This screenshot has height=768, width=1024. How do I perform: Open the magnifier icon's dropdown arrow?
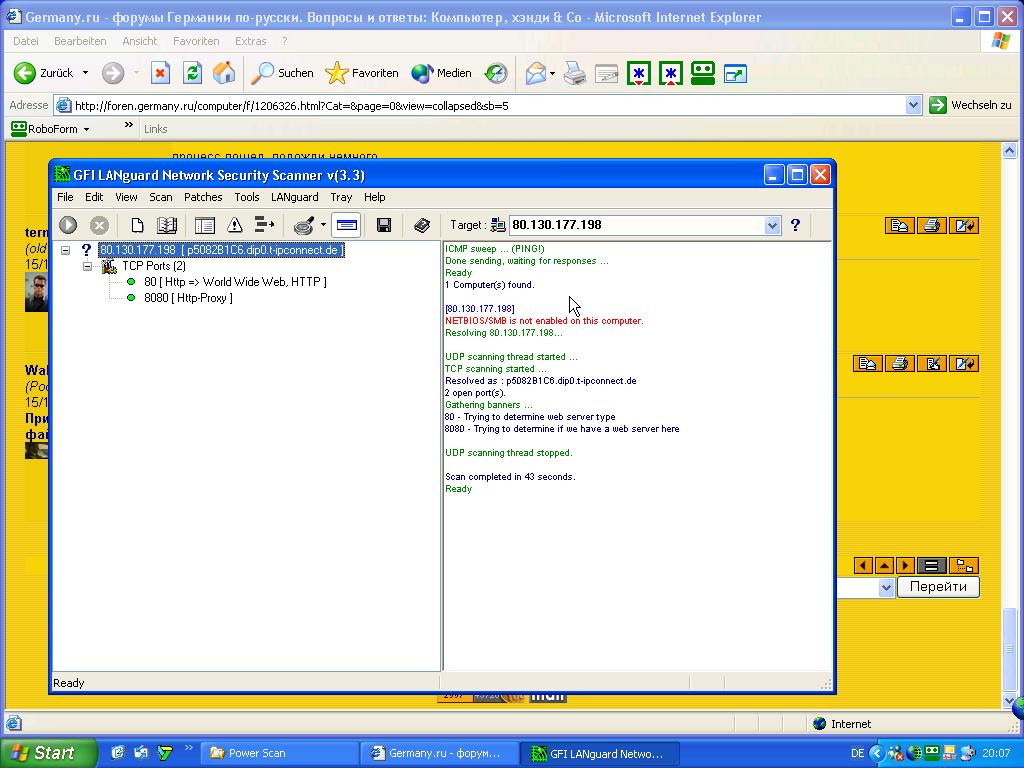tap(323, 225)
